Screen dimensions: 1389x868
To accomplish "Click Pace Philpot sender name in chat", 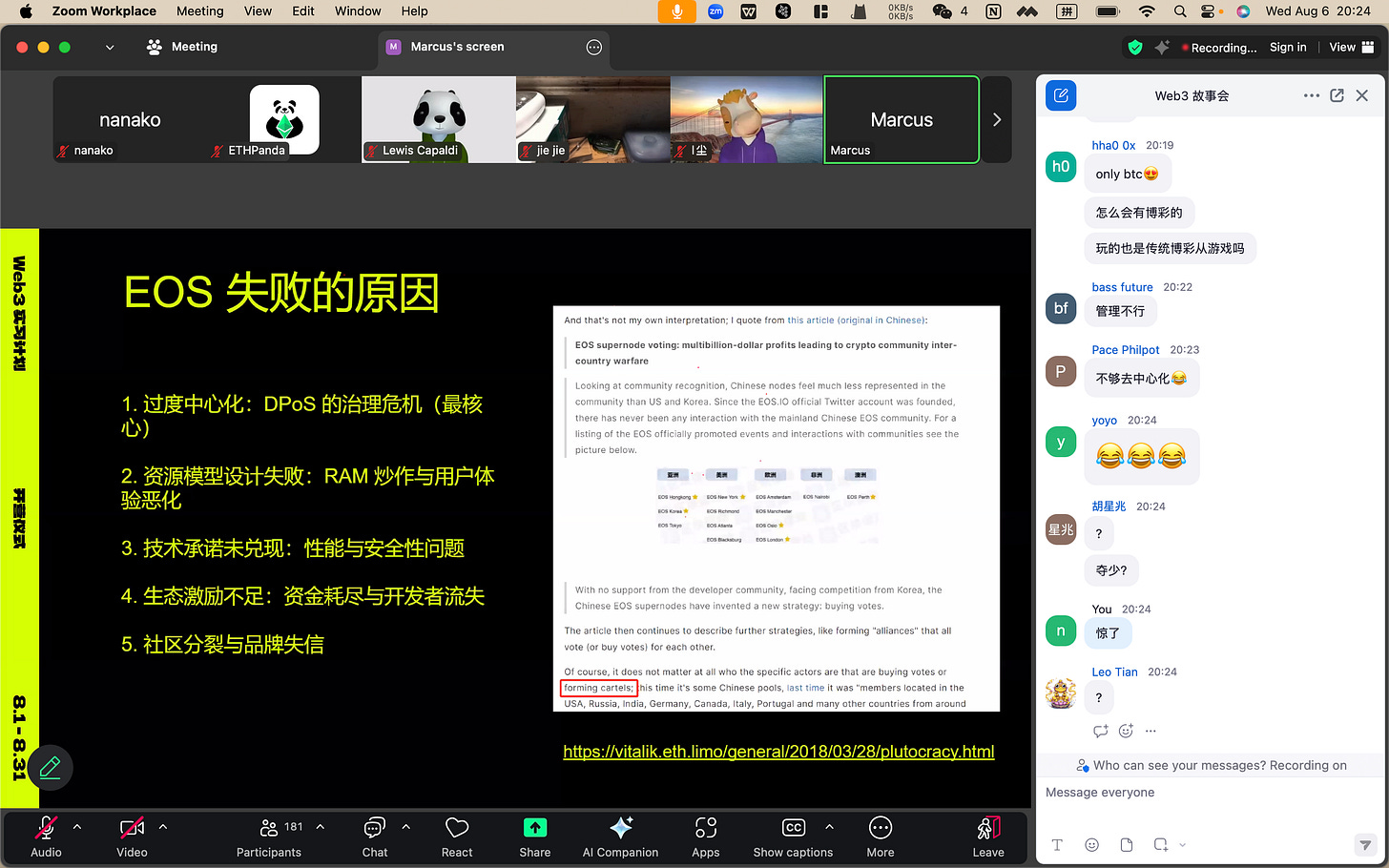I will 1126,350.
